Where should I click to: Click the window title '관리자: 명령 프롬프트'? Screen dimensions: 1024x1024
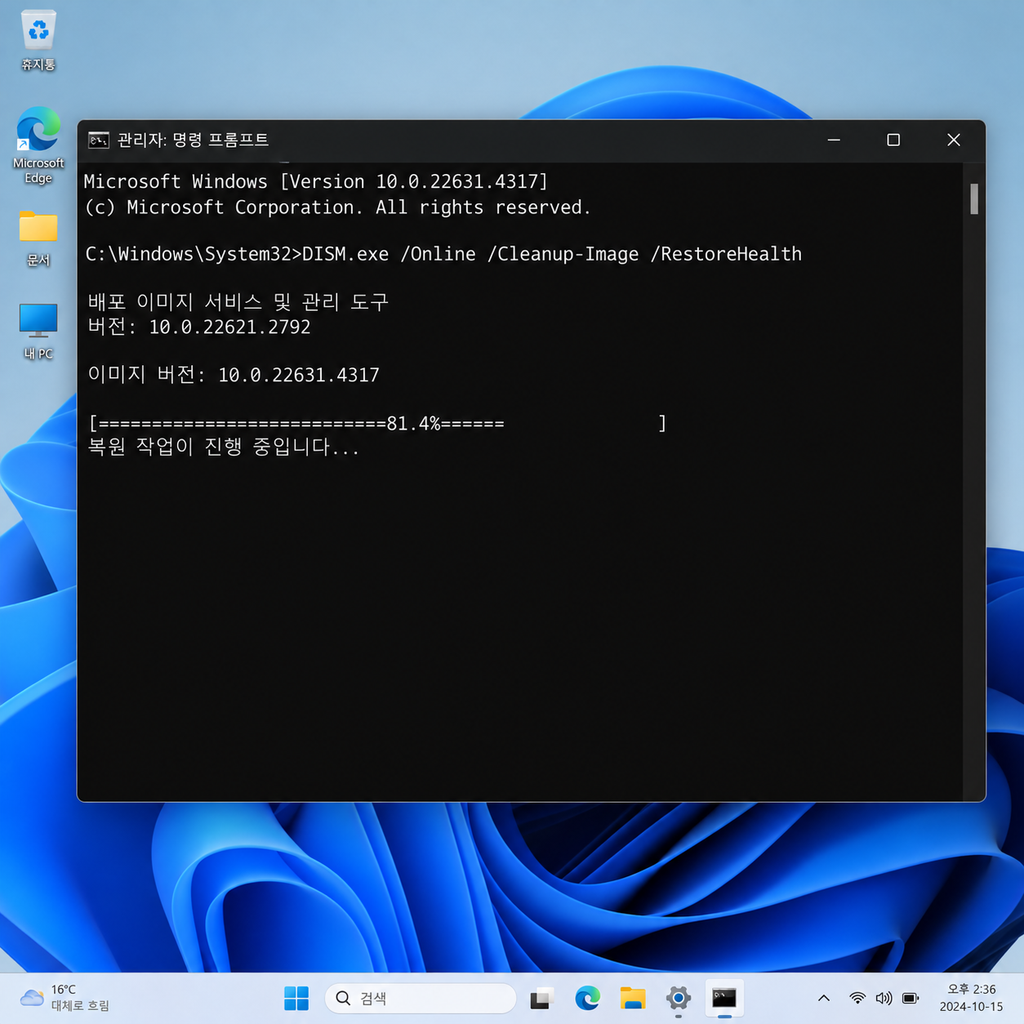pos(193,140)
